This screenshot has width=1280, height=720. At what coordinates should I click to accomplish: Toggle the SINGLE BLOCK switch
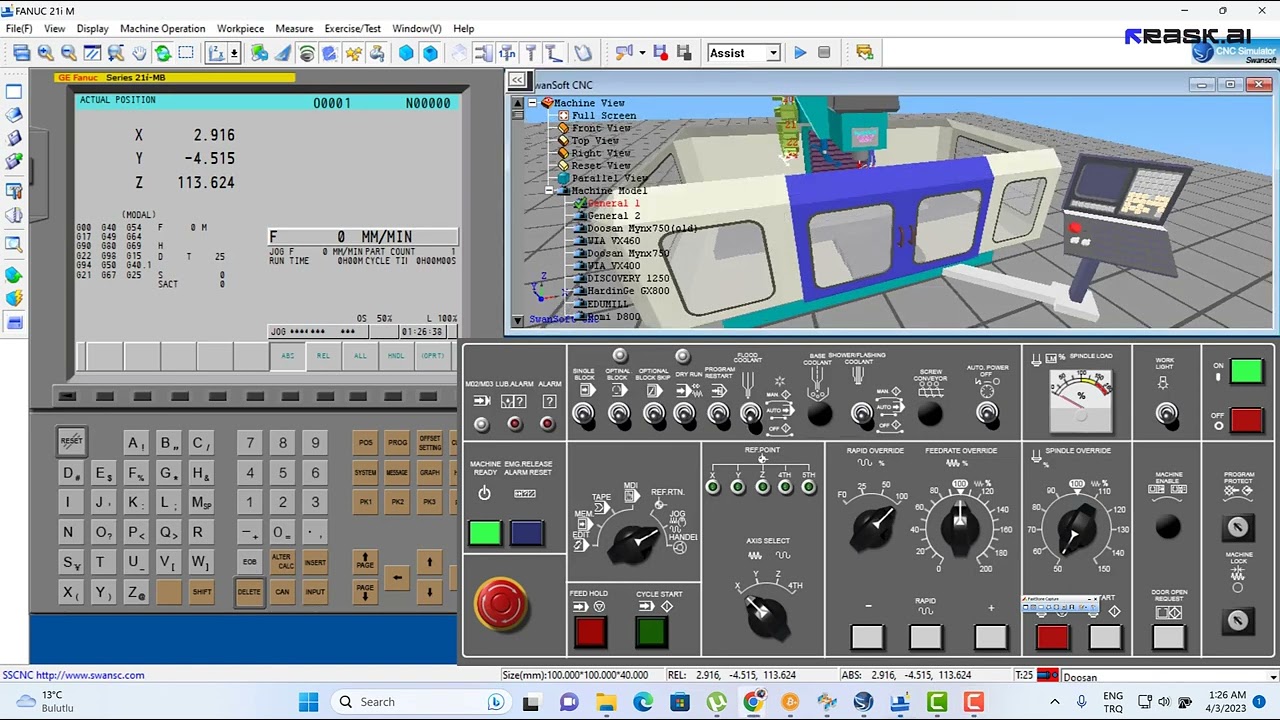[584, 414]
